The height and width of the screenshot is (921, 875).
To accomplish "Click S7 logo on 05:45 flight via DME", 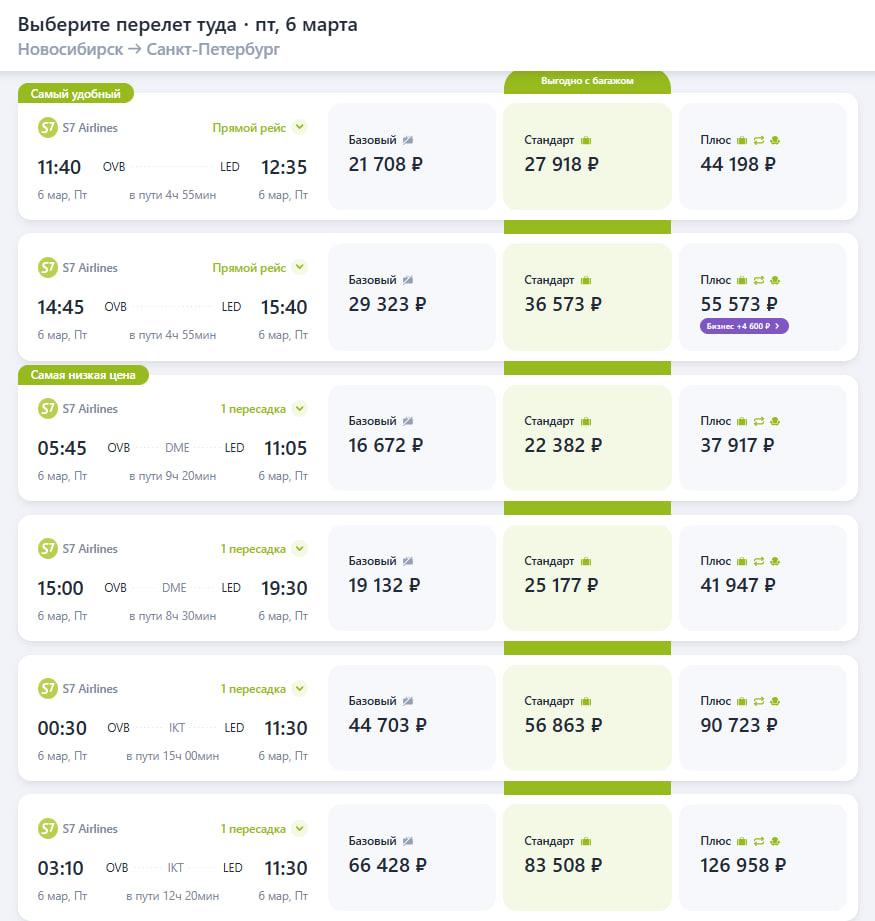I will click(48, 409).
